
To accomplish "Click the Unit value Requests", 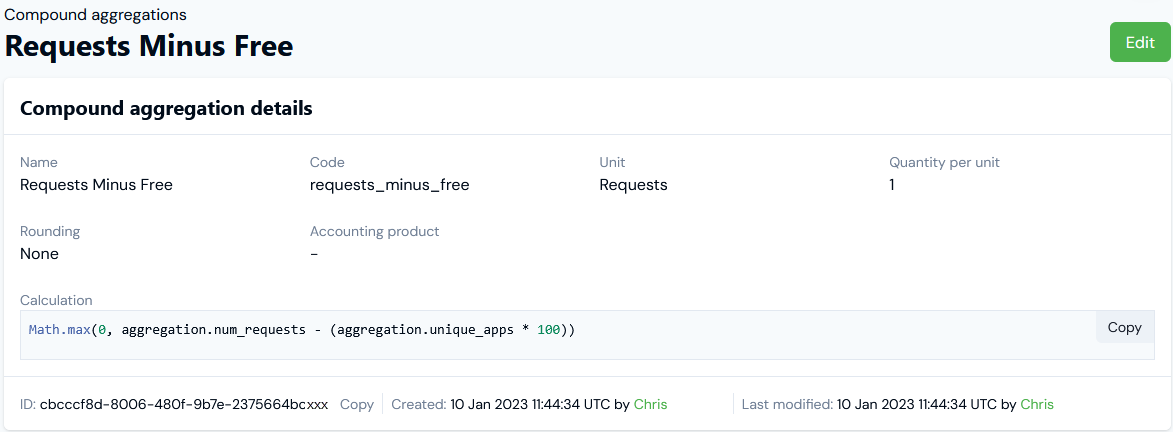I will tap(633, 185).
